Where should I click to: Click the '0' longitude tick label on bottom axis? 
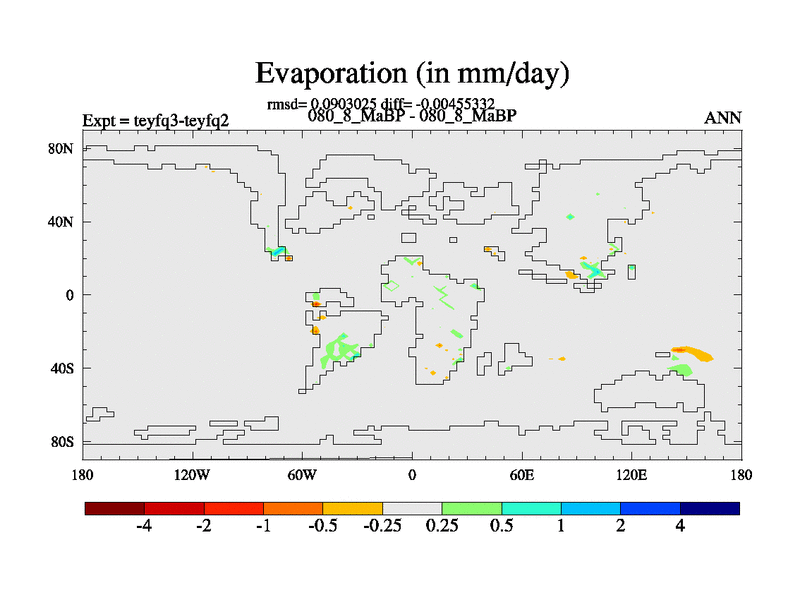point(412,474)
